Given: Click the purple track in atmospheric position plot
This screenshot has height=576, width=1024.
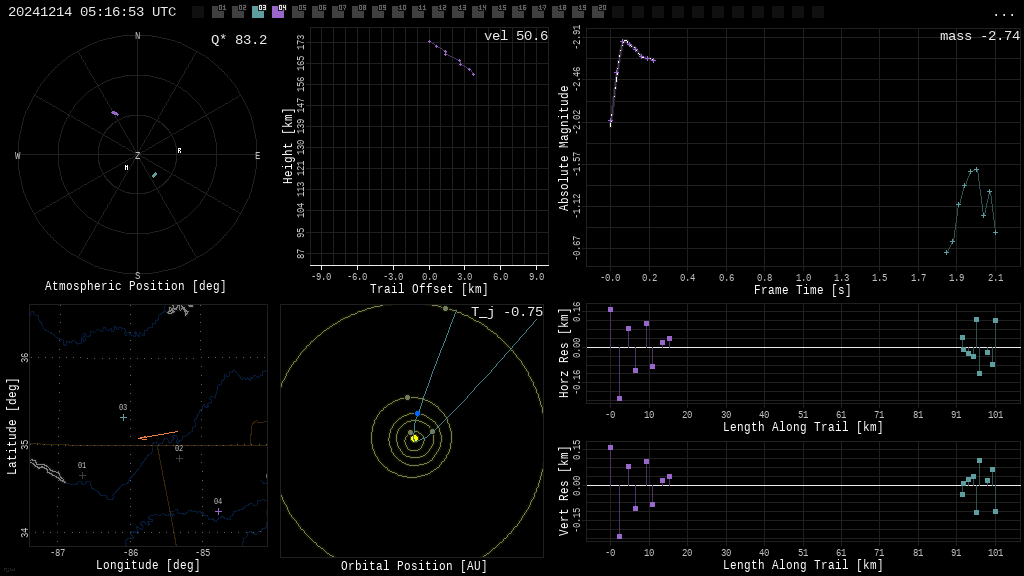Looking at the screenshot, I should 115,113.
